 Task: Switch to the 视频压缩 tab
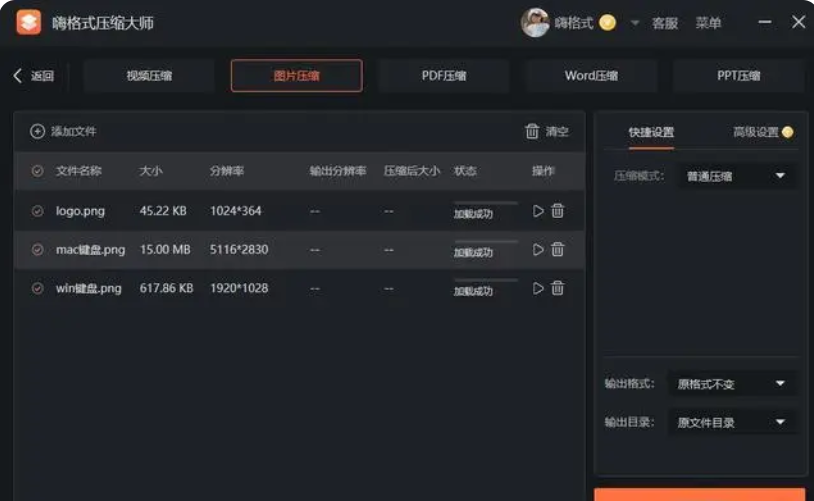pyautogui.click(x=149, y=76)
